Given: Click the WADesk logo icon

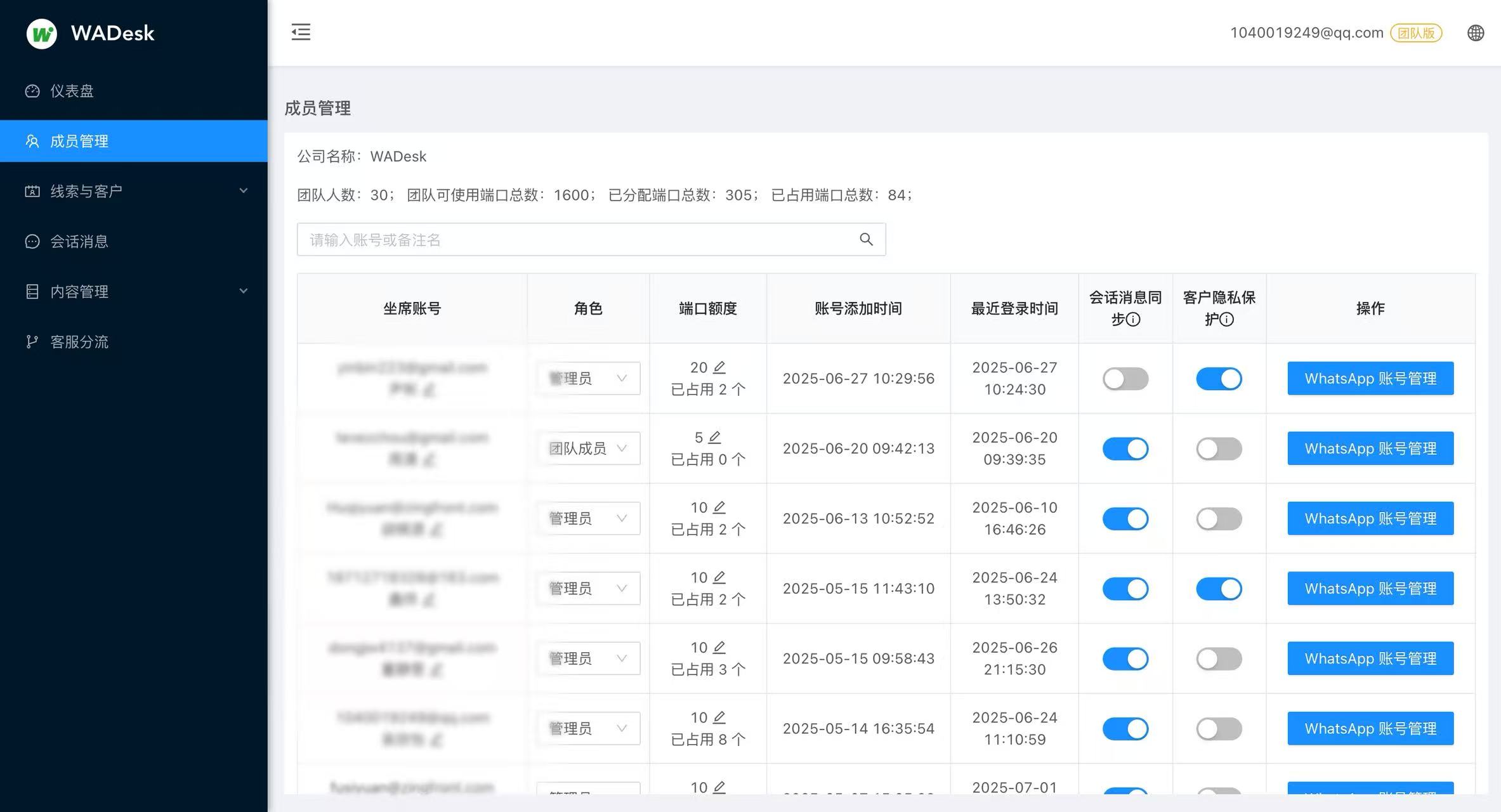Looking at the screenshot, I should click(x=42, y=33).
